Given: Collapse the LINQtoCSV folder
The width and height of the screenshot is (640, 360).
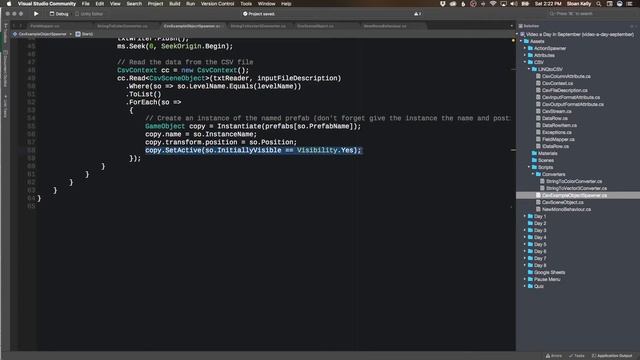Looking at the screenshot, I should (x=529, y=69).
